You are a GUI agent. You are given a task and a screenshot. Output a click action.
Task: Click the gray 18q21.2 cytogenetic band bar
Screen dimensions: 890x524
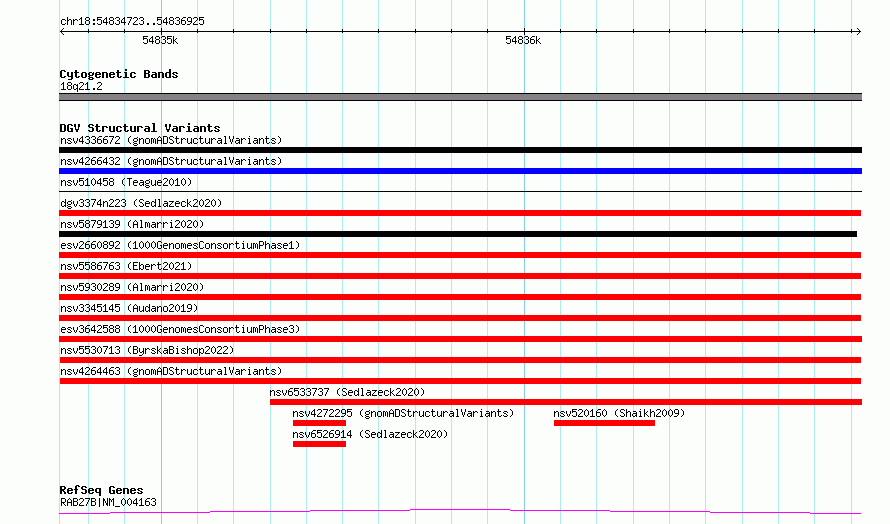[x=460, y=97]
